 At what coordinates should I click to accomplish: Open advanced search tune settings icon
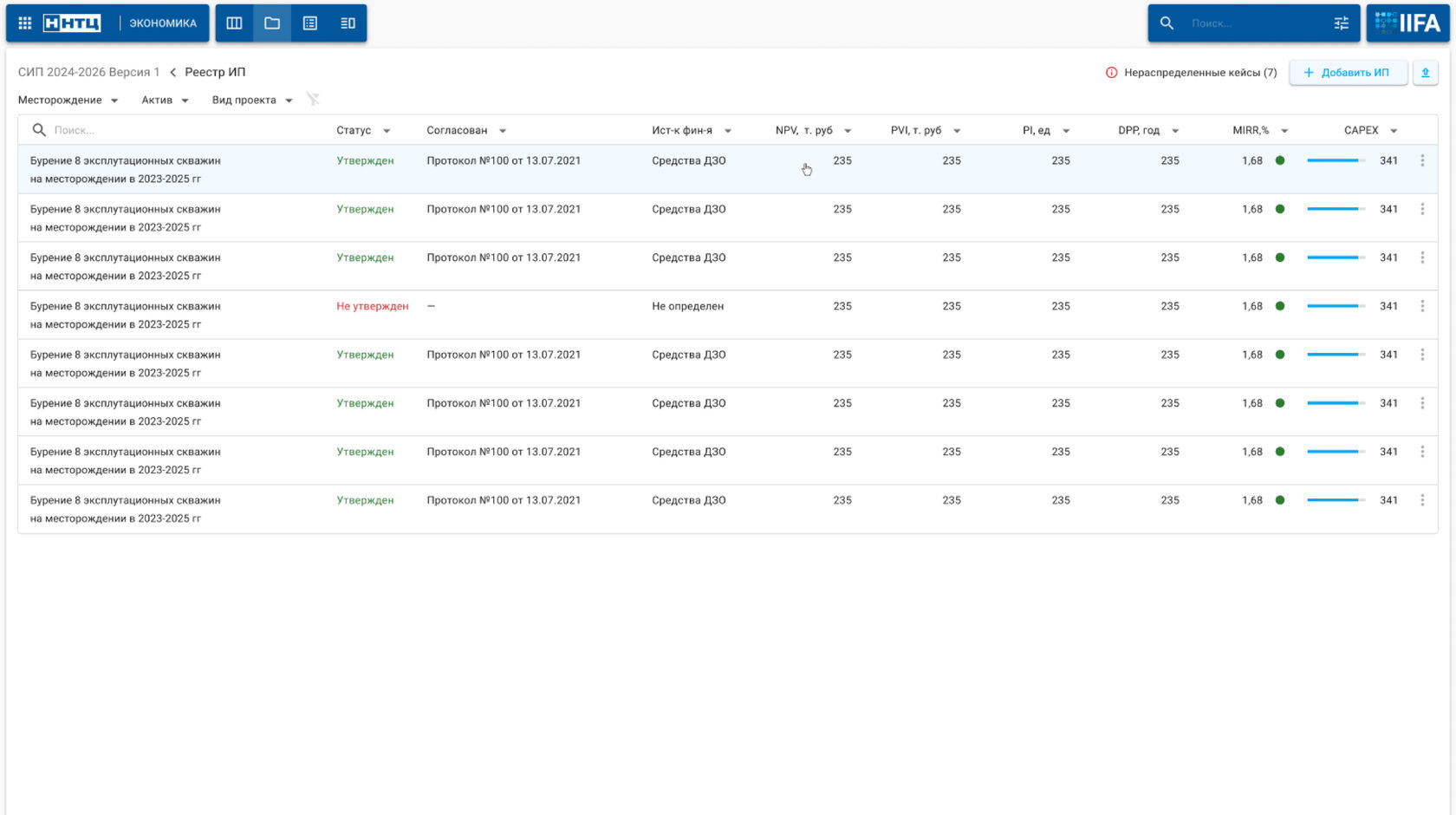click(x=1342, y=23)
